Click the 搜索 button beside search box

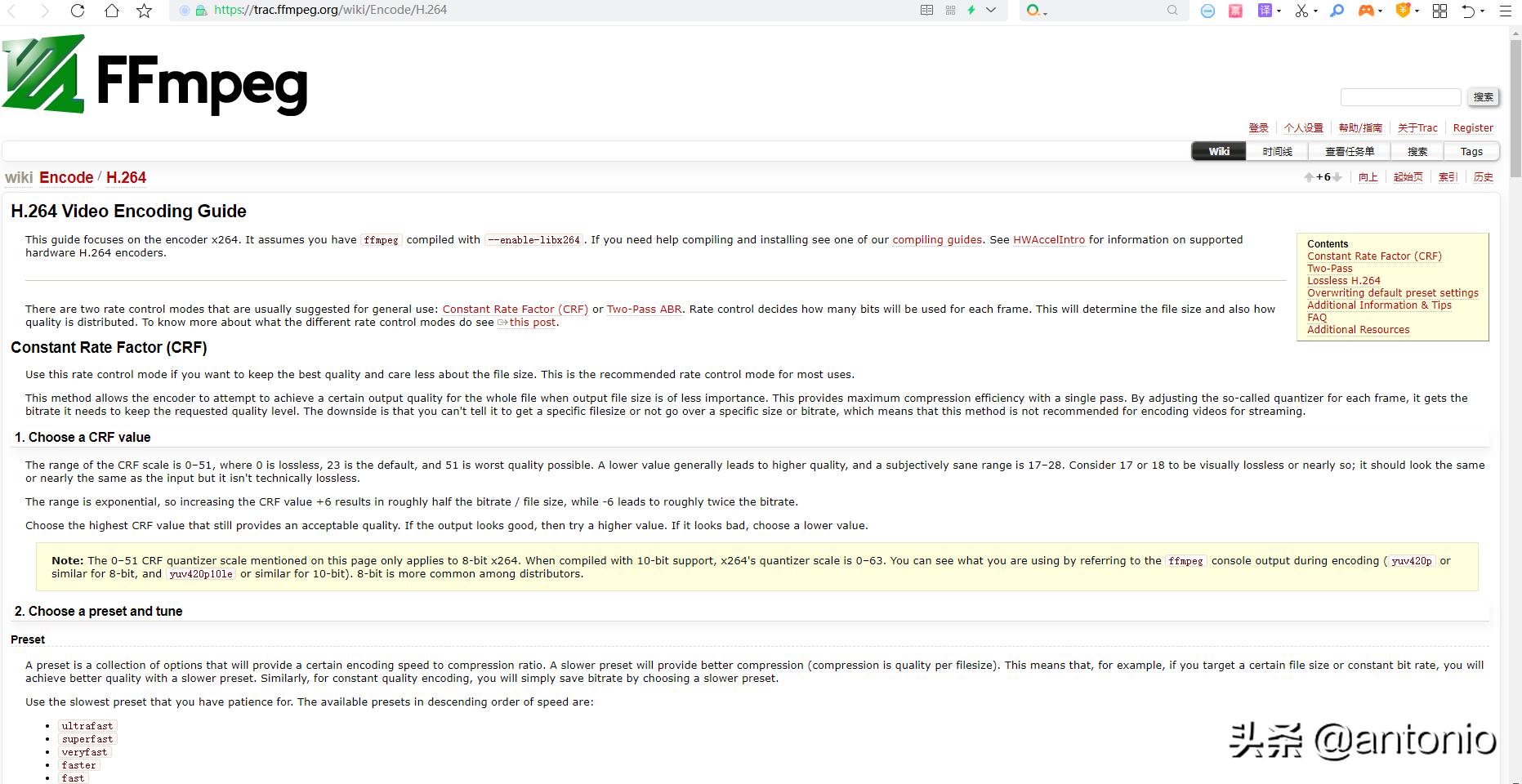coord(1483,97)
